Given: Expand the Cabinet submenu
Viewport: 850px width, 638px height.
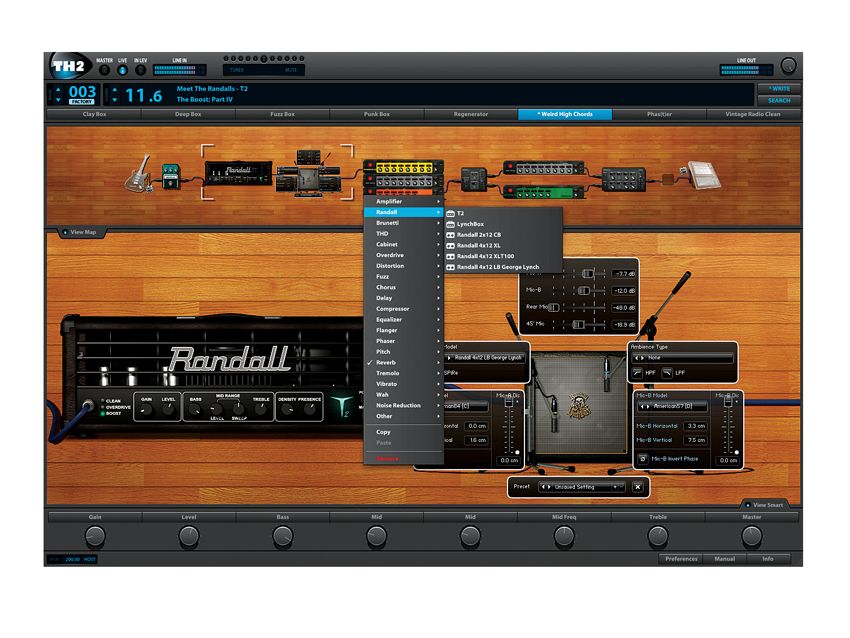Looking at the screenshot, I should pyautogui.click(x=404, y=244).
